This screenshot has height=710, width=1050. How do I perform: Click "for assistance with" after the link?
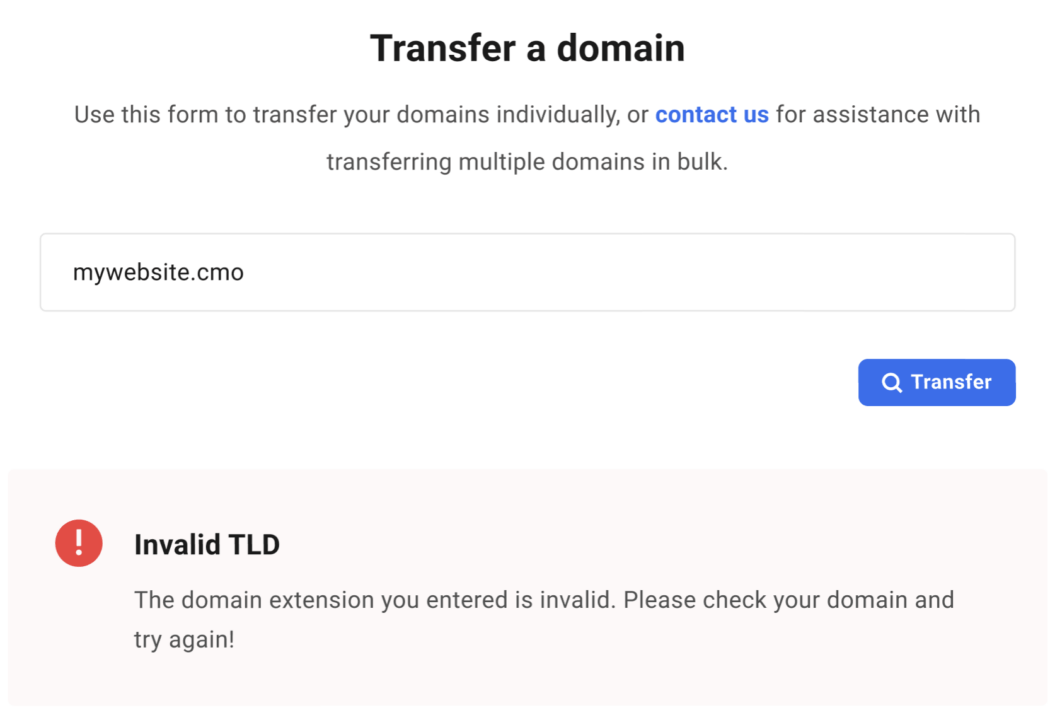(x=878, y=114)
